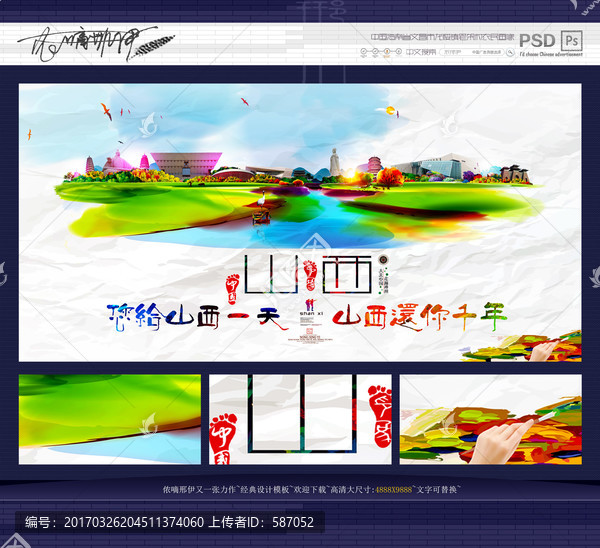The height and width of the screenshot is (548, 600).
Task: Click the hand painting in poster's bottom-right corner
Action: 522,346
